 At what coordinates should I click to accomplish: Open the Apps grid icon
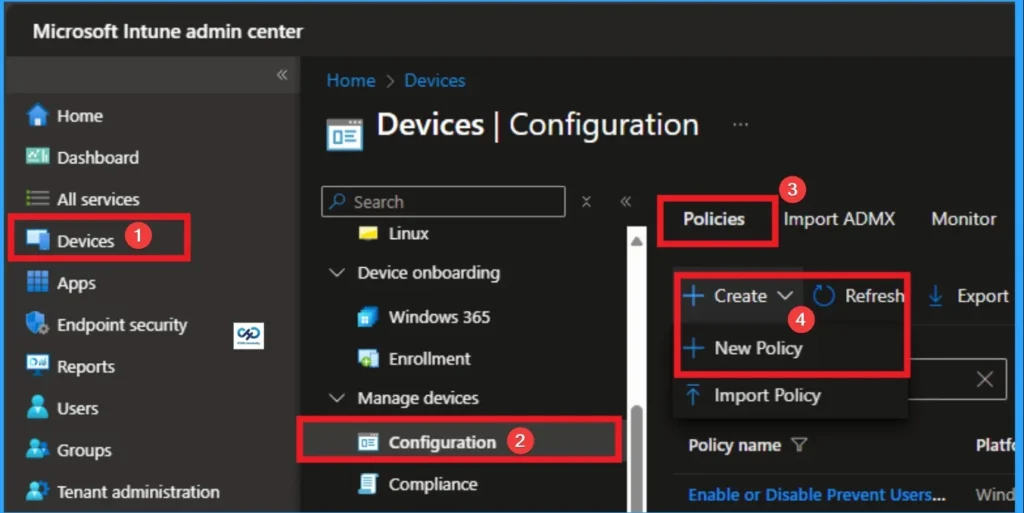click(37, 282)
